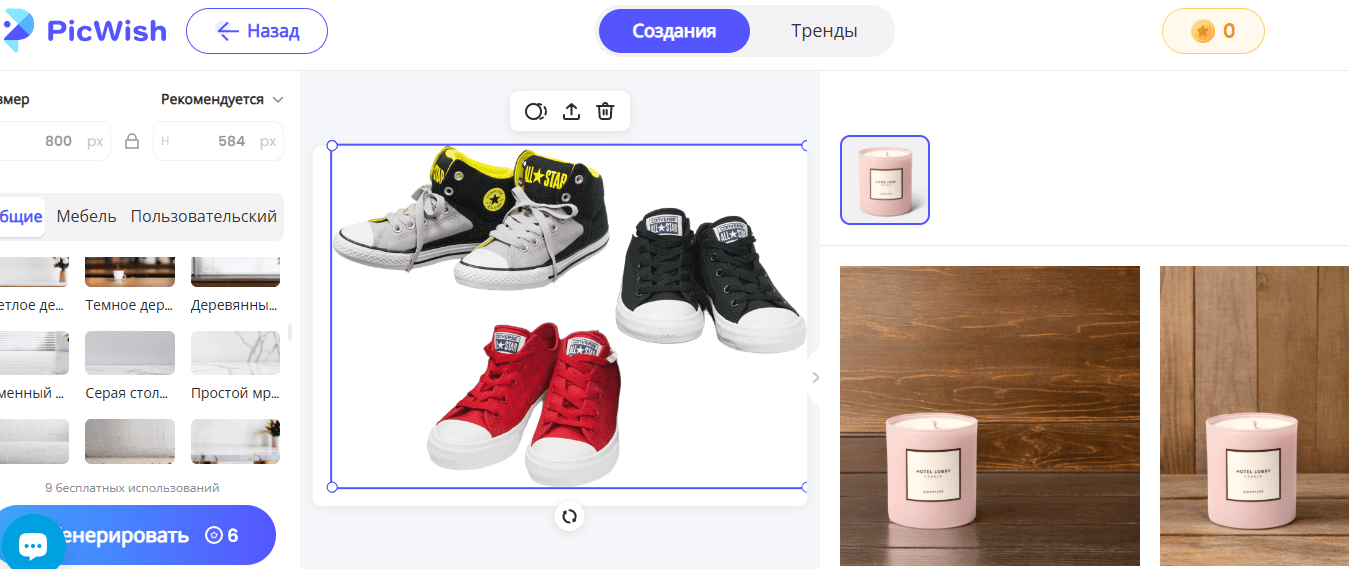Viewport: 1349px width, 569px height.
Task: Click the replace-background circle icon above canvas
Action: (536, 111)
